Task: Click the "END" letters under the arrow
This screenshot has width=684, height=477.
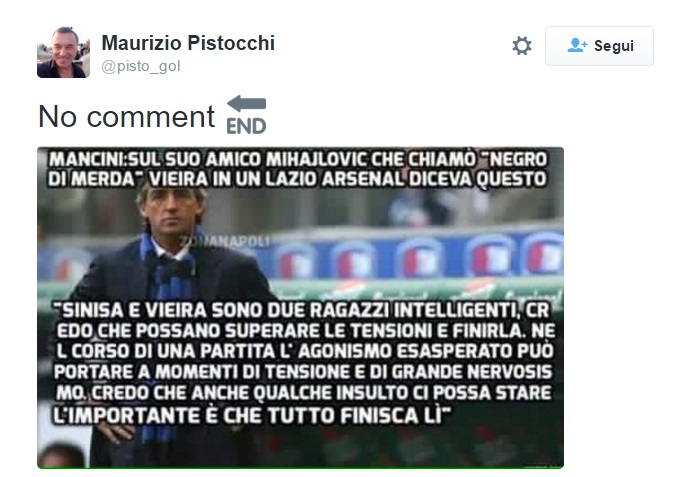Action: point(246,126)
